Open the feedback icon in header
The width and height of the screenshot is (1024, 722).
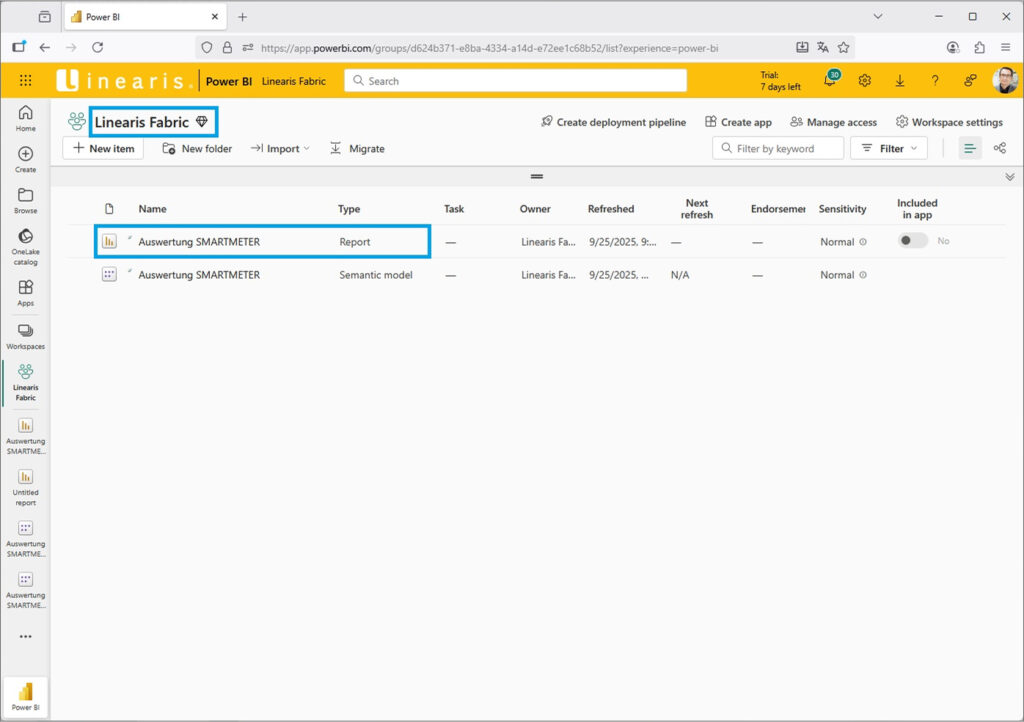pos(970,80)
